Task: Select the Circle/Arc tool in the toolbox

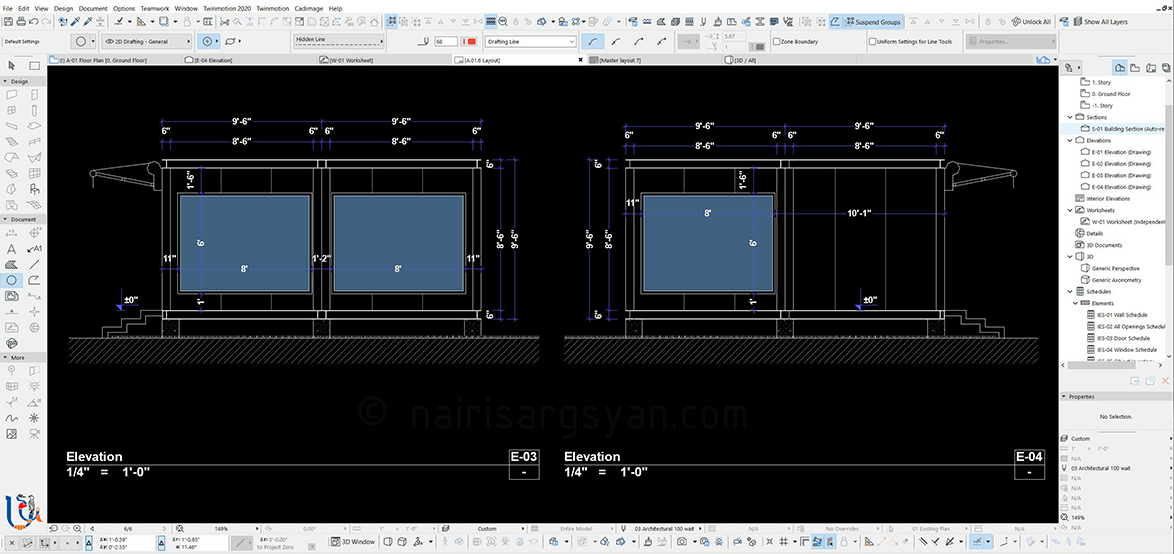Action: [x=11, y=280]
